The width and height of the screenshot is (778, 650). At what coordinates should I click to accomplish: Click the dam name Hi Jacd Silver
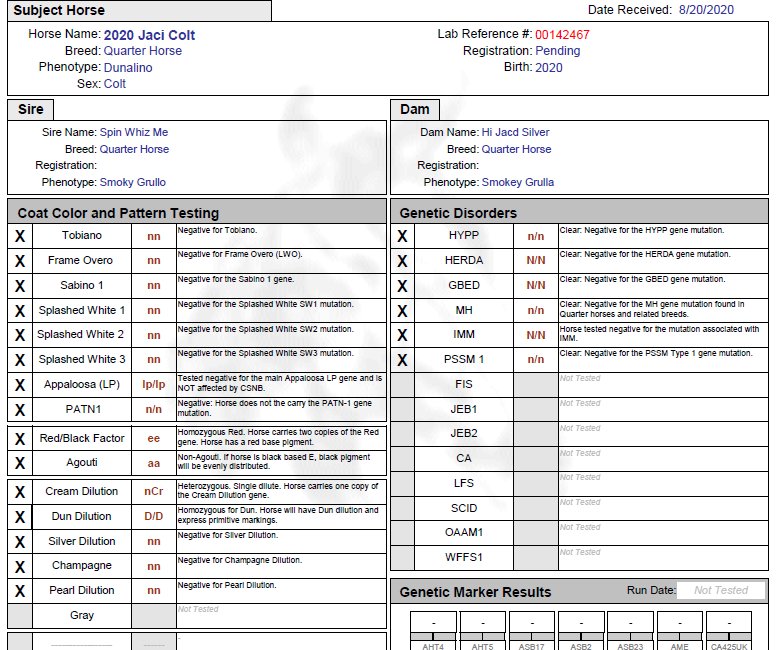[516, 132]
